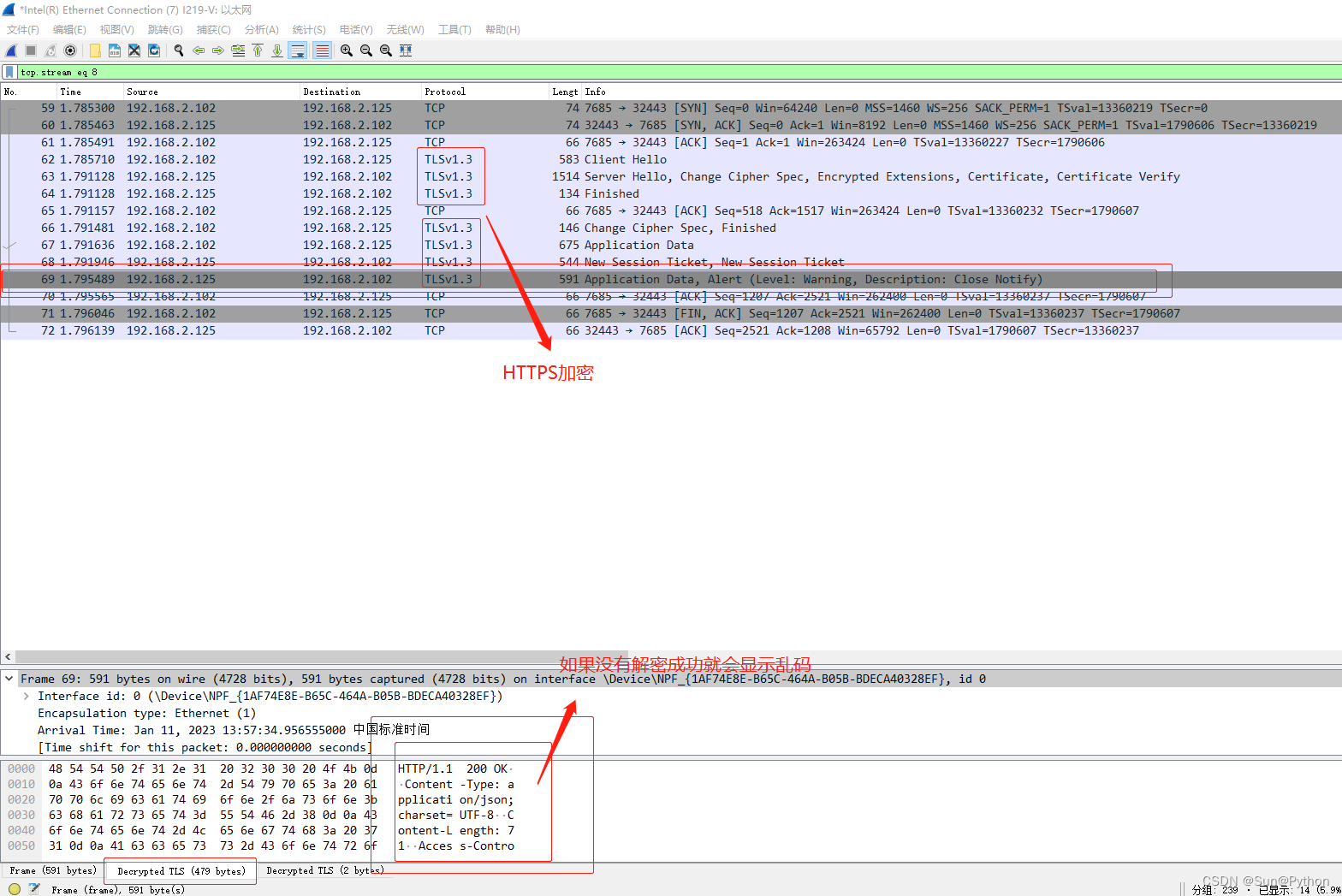Viewport: 1342px width, 896px height.
Task: Switch to Decrypted TLS (479 bytes) tab
Action: pyautogui.click(x=181, y=871)
